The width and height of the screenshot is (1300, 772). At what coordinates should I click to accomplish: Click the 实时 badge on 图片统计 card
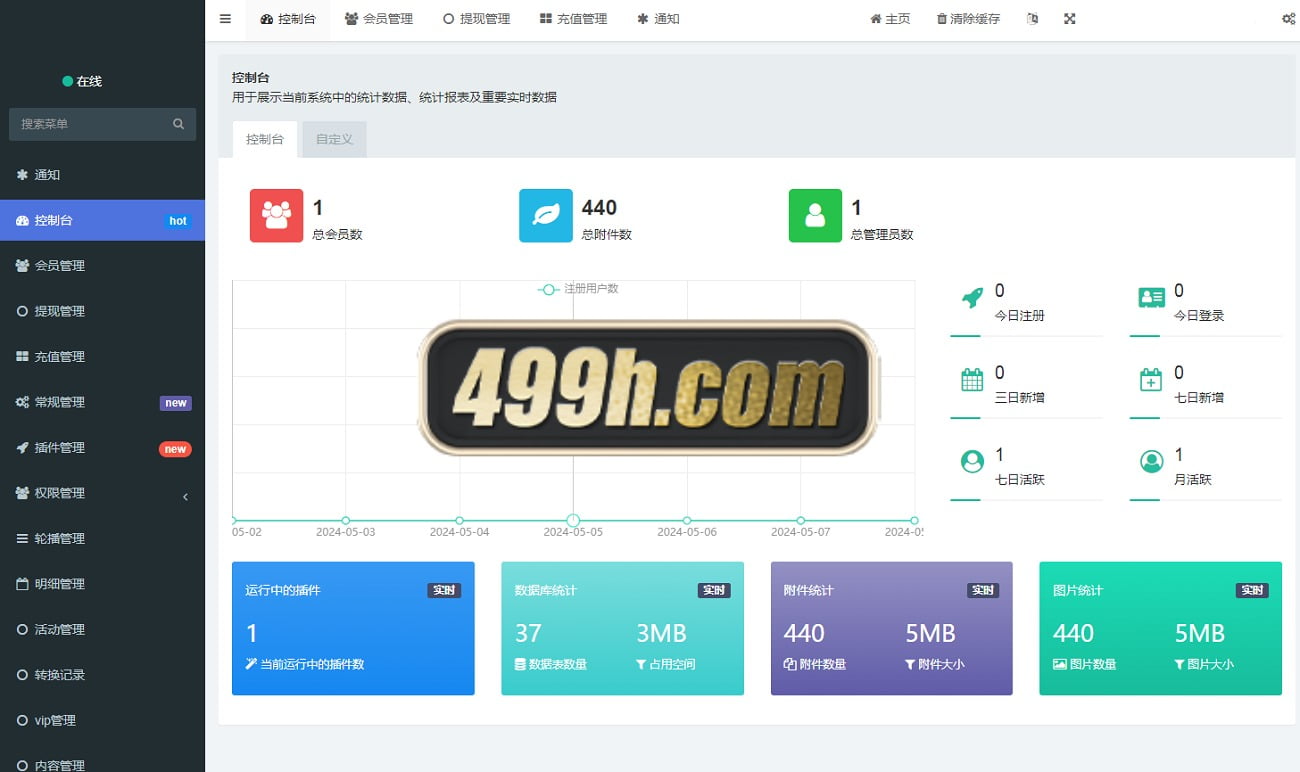point(1252,590)
